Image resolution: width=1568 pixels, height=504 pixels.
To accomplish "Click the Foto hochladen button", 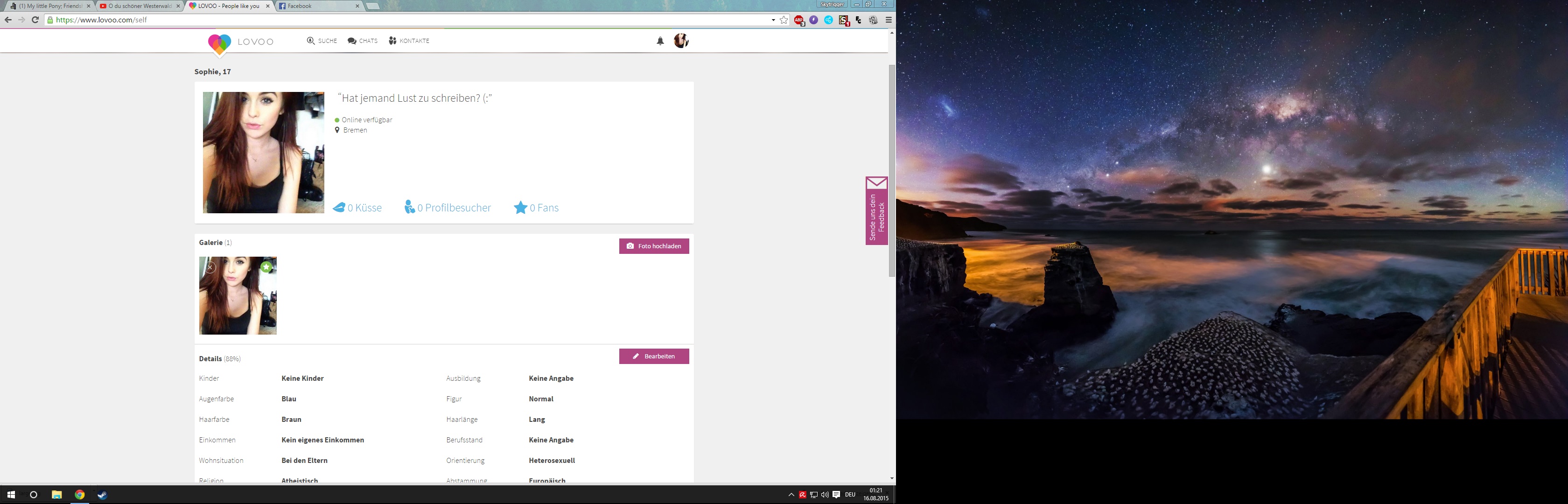I will coord(654,246).
